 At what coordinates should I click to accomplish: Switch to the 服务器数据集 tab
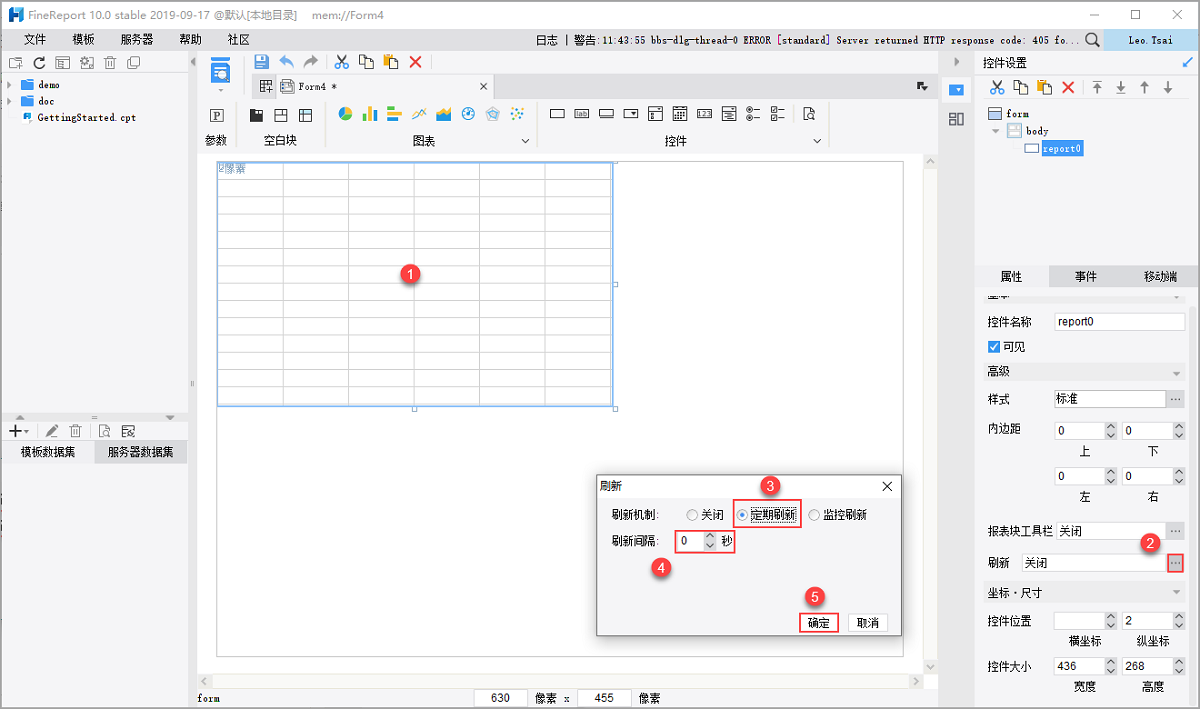tap(141, 452)
